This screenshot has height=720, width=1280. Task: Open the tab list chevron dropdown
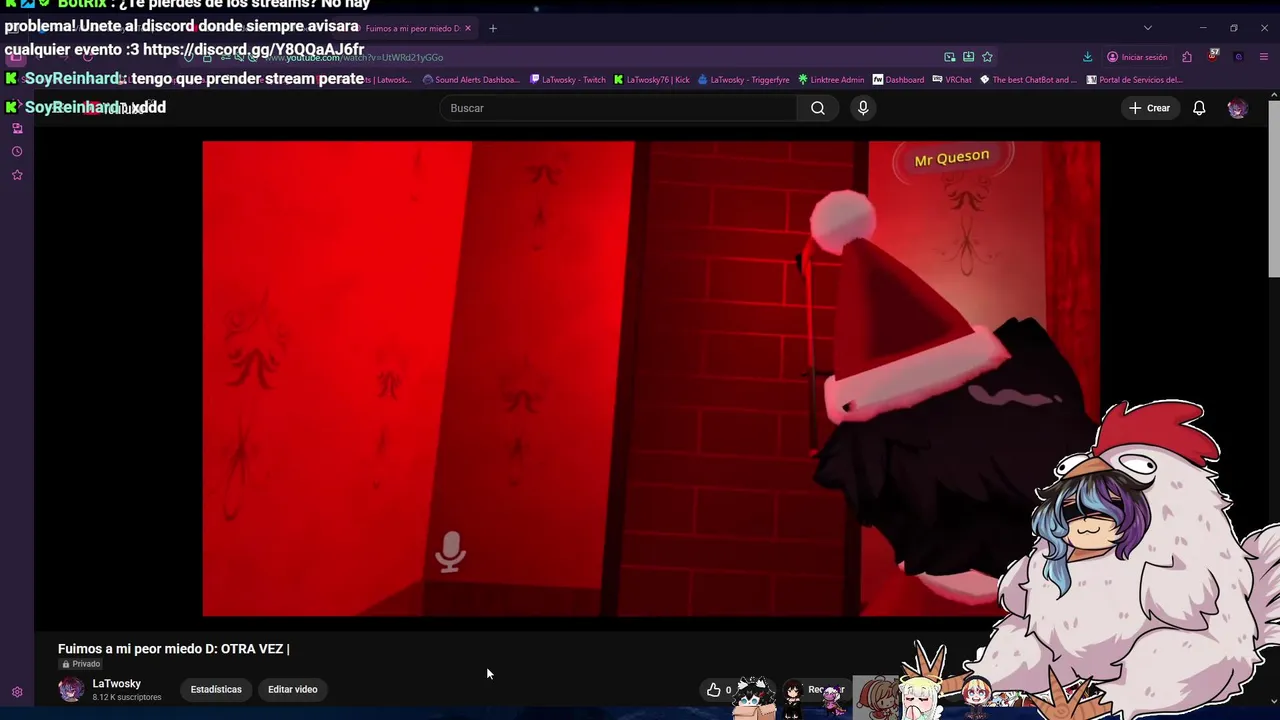click(1148, 28)
